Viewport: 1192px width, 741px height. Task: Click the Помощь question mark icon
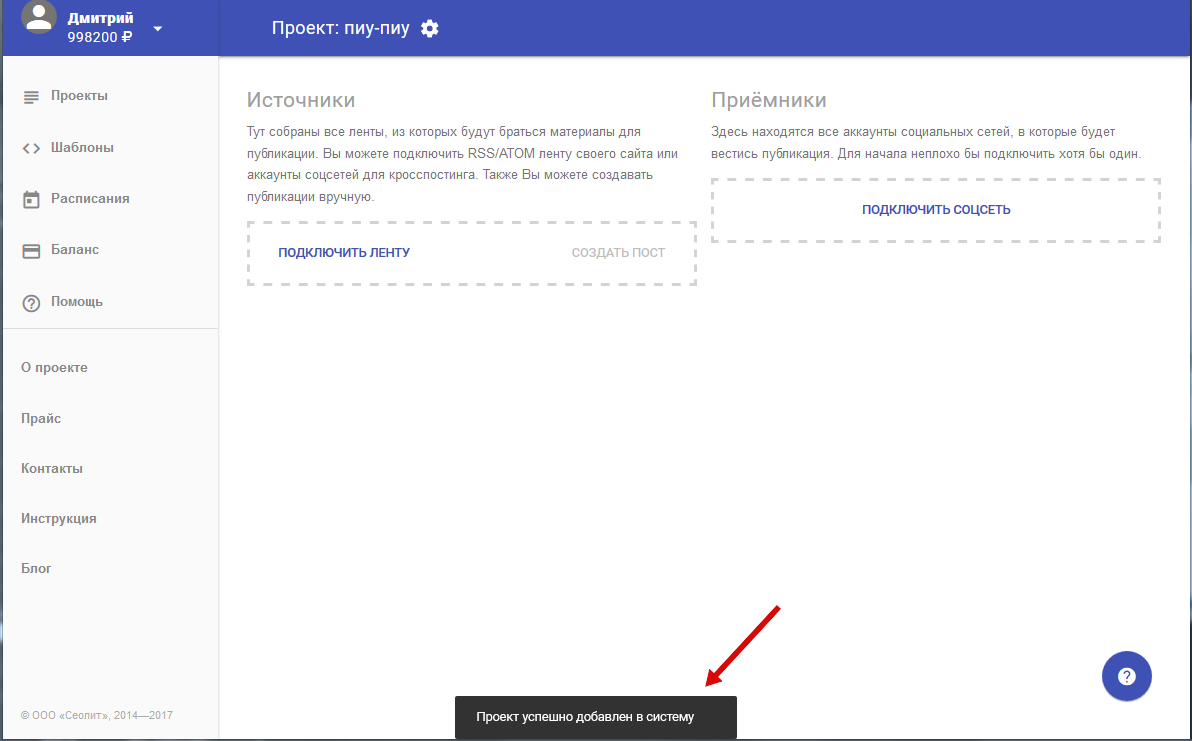tap(31, 303)
